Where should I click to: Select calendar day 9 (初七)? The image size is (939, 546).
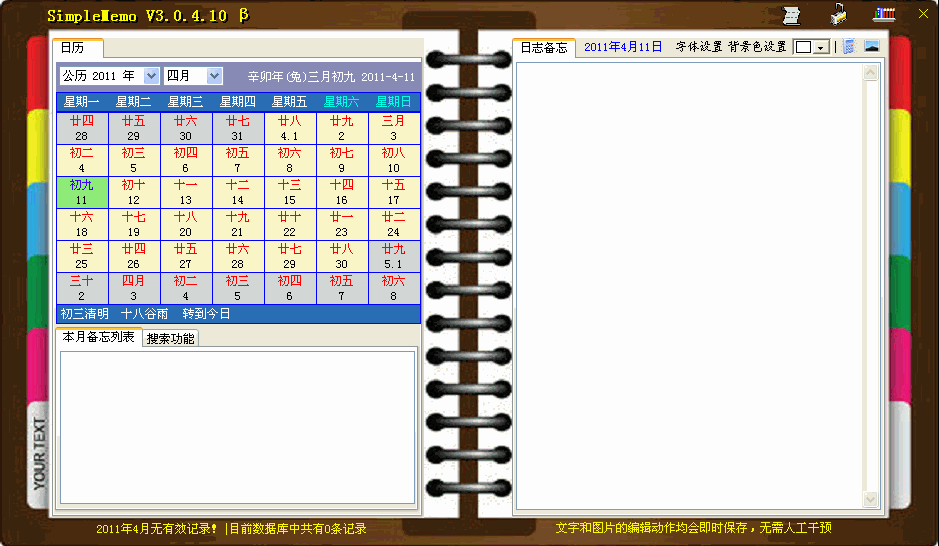point(341,160)
